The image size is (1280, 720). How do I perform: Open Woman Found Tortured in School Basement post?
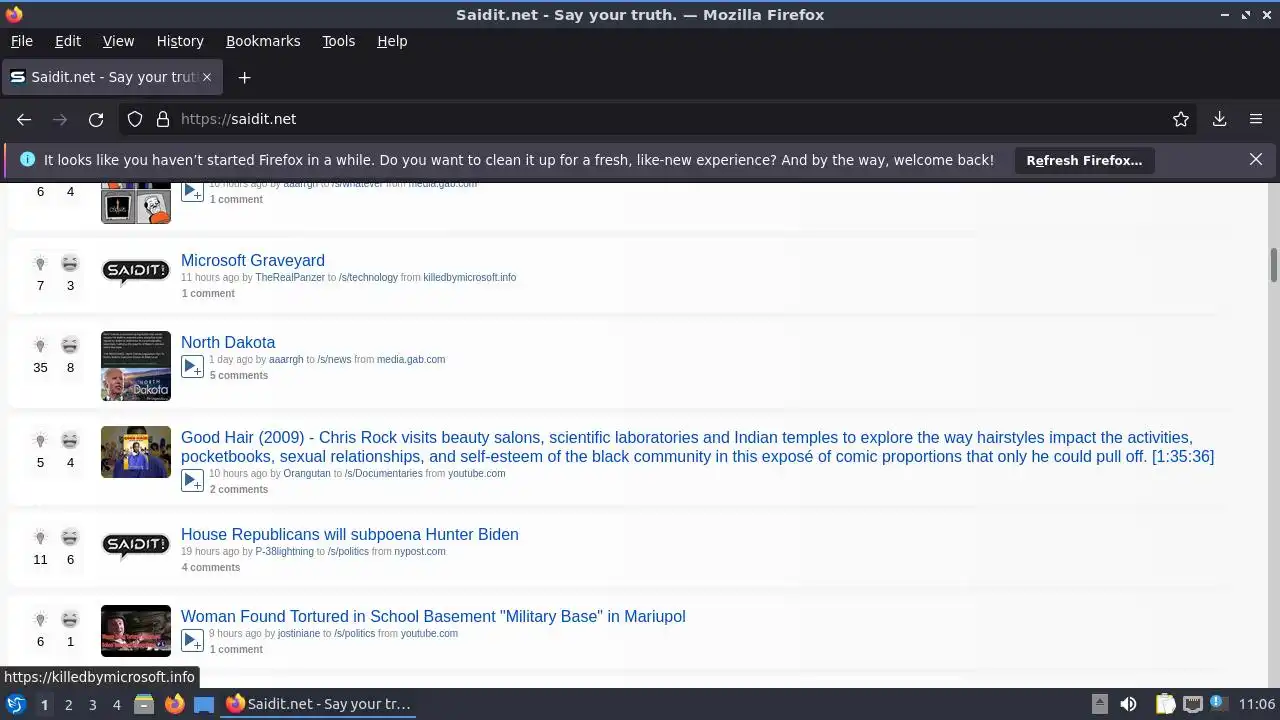433,616
